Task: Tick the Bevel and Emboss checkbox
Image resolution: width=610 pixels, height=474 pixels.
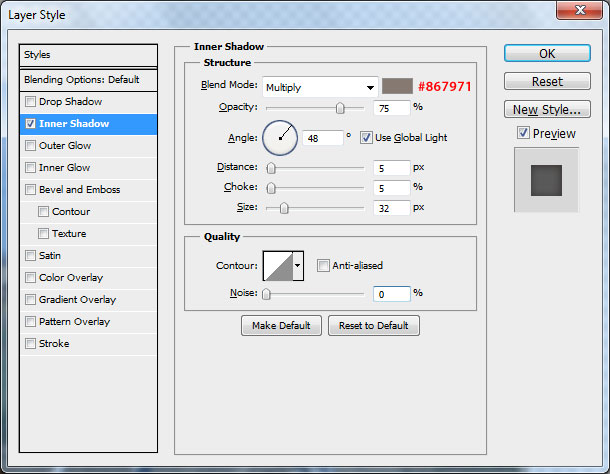Action: 30,190
